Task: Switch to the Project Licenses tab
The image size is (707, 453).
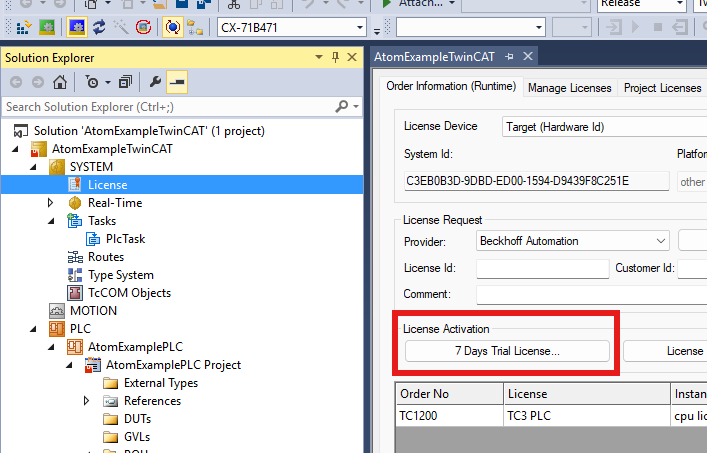Action: pos(662,88)
